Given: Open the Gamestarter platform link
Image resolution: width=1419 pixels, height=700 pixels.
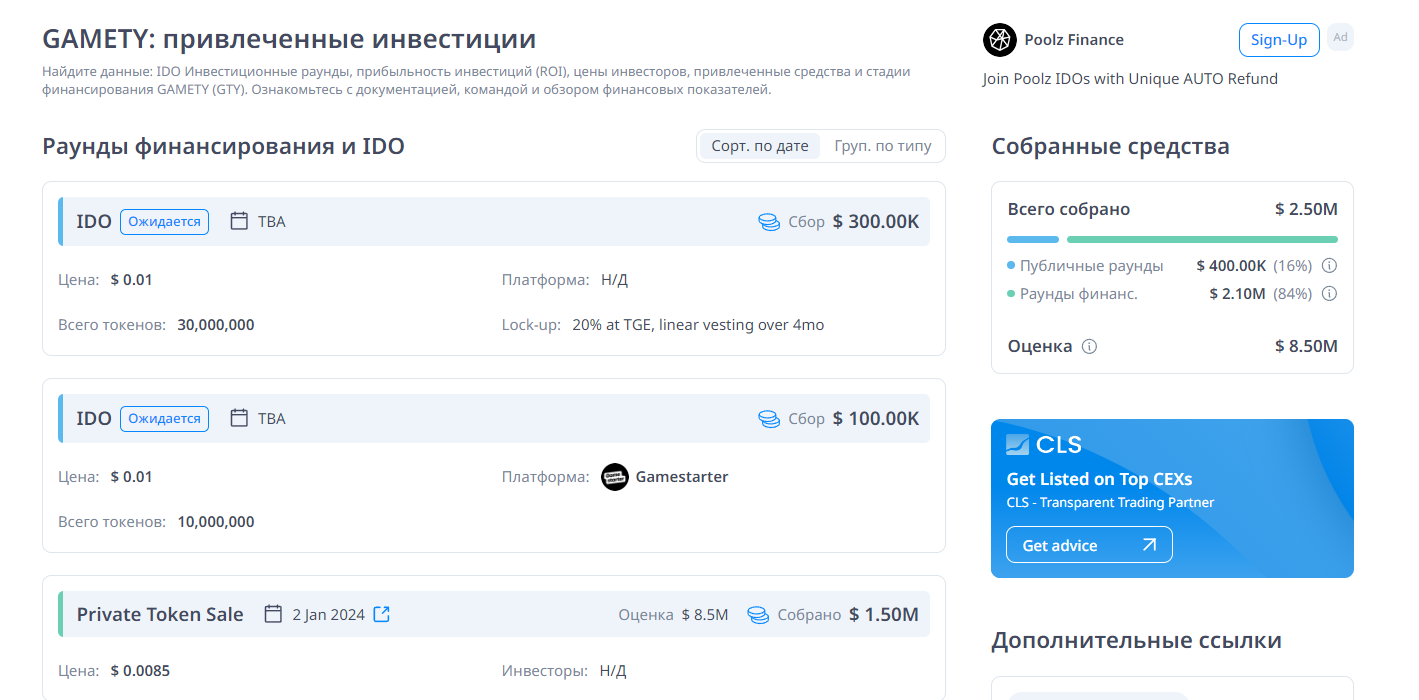Looking at the screenshot, I should (x=681, y=477).
